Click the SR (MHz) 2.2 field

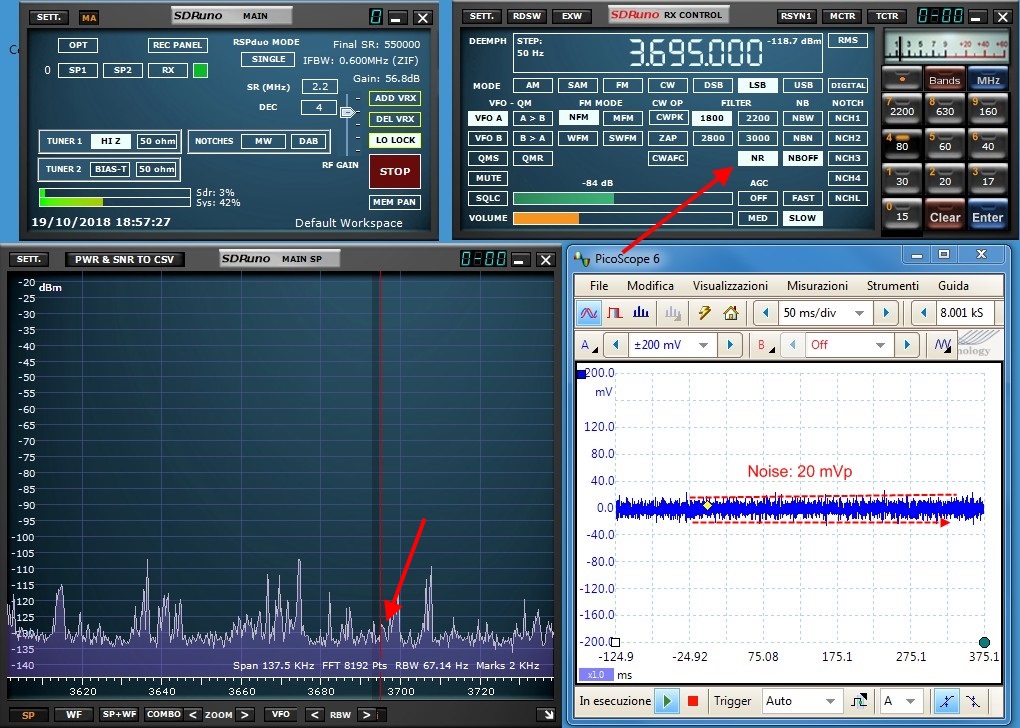point(319,87)
